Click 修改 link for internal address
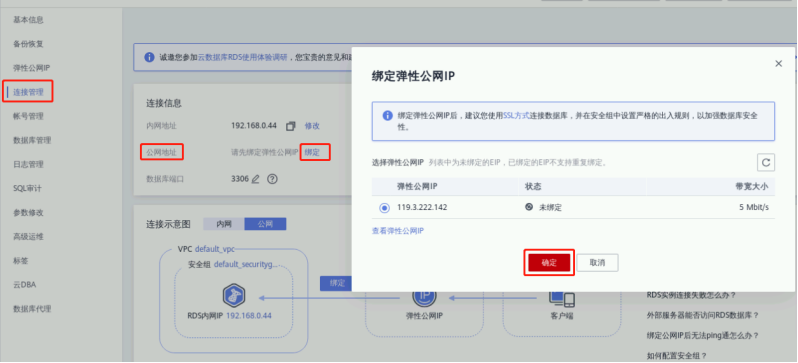This screenshot has height=363, width=798. pyautogui.click(x=312, y=126)
